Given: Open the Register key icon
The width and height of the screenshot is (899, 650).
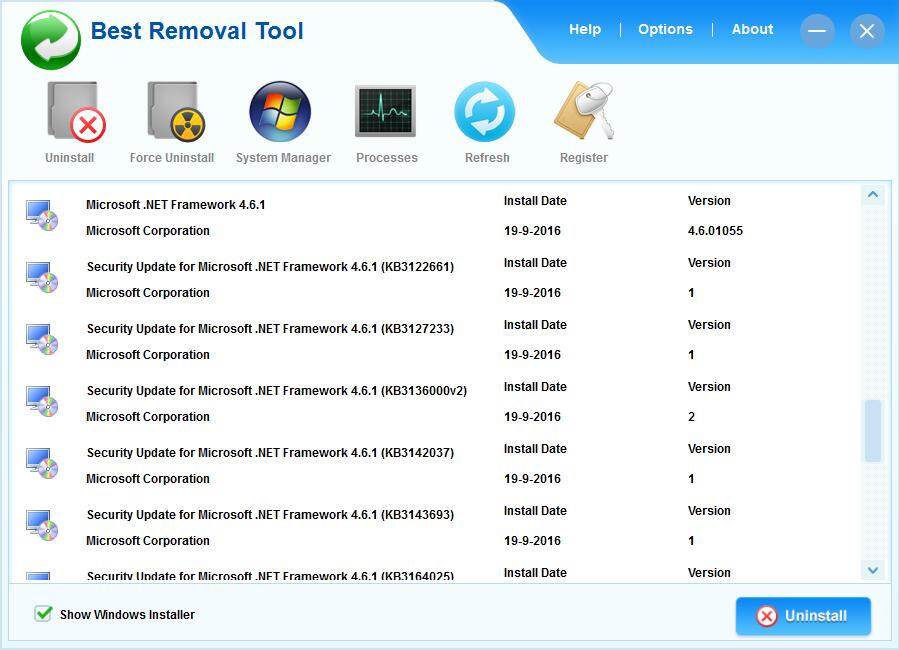Looking at the screenshot, I should tap(584, 110).
